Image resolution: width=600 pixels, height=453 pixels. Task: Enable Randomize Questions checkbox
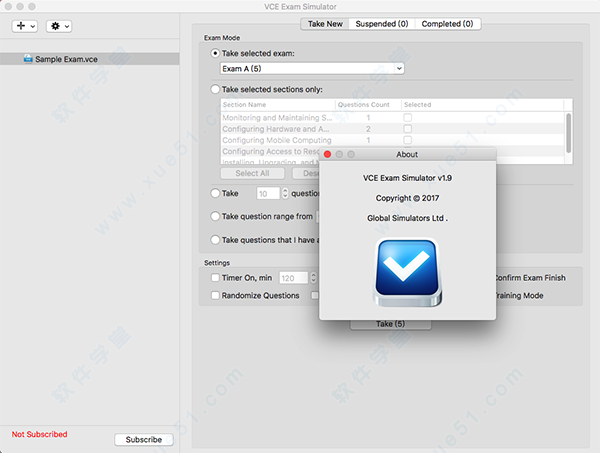215,295
